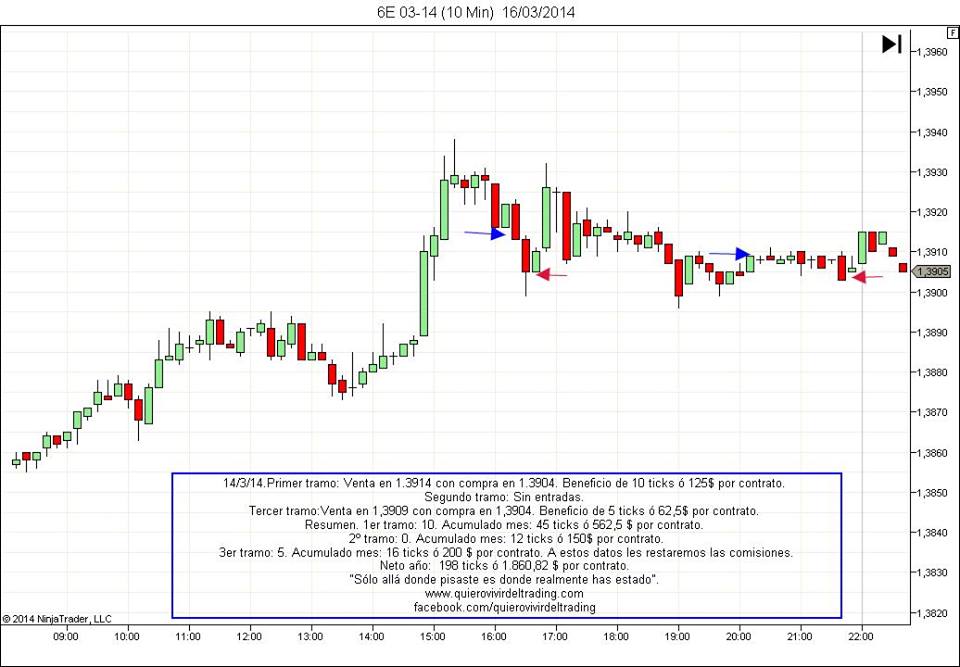Click the 15:00 label on time axis
960x667 pixels.
[432, 635]
